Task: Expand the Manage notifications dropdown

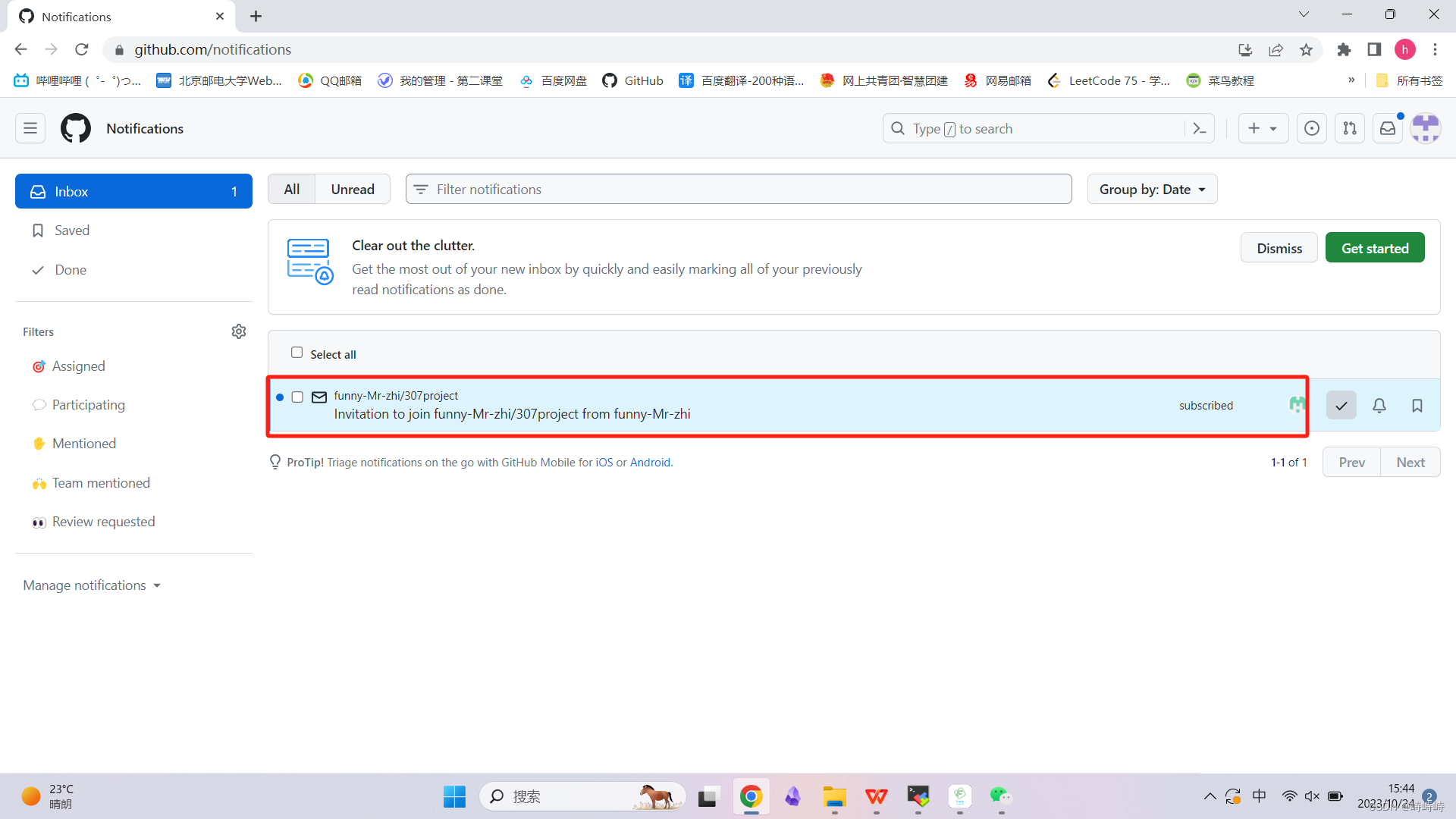Action: (x=91, y=585)
